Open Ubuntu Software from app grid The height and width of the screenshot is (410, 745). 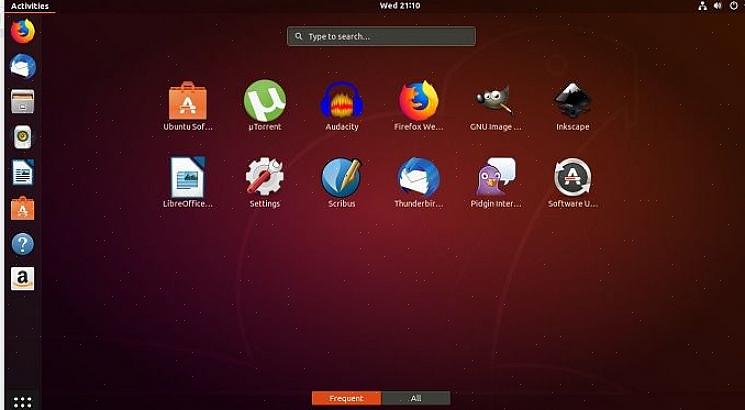tap(187, 102)
